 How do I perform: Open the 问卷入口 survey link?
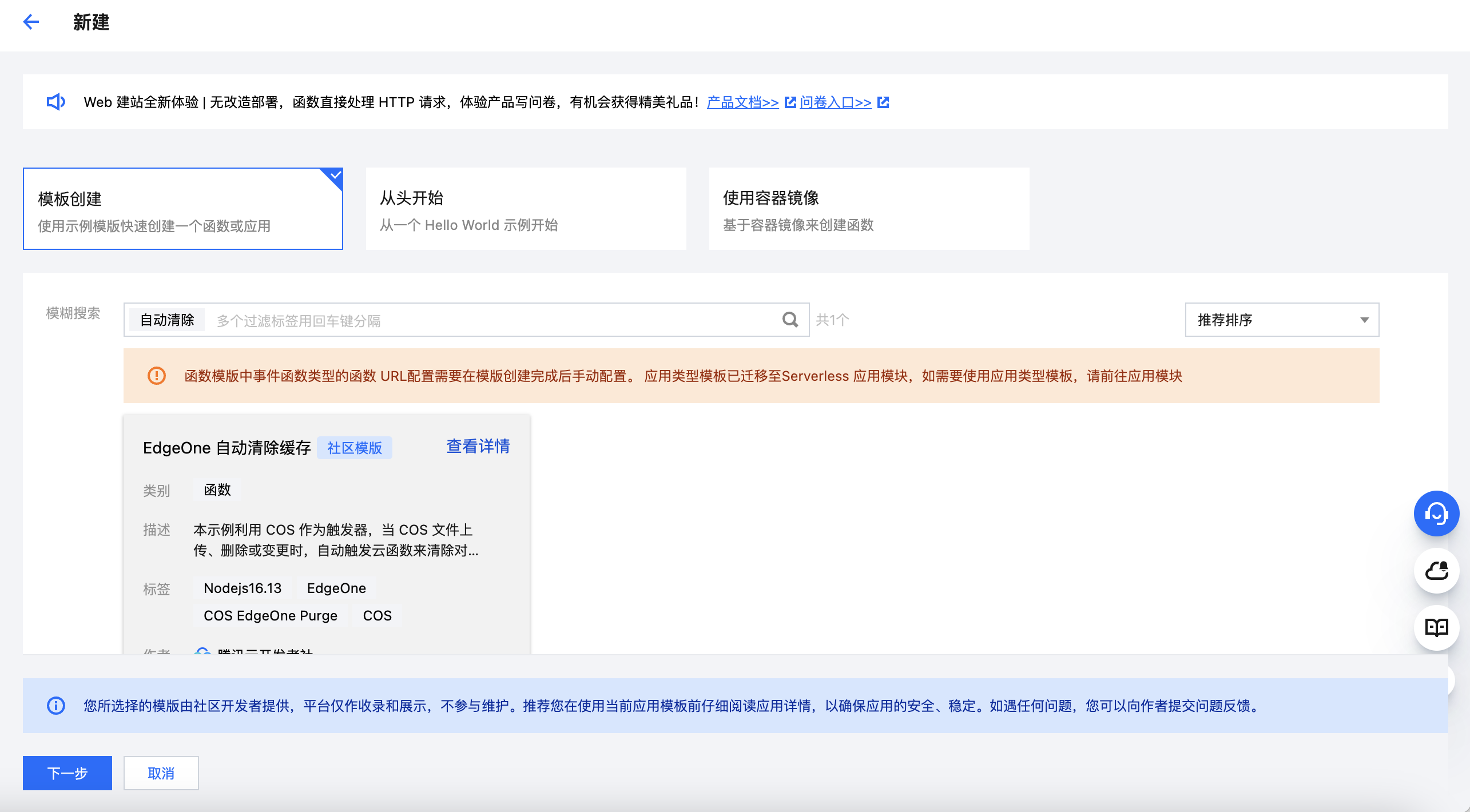(x=835, y=102)
